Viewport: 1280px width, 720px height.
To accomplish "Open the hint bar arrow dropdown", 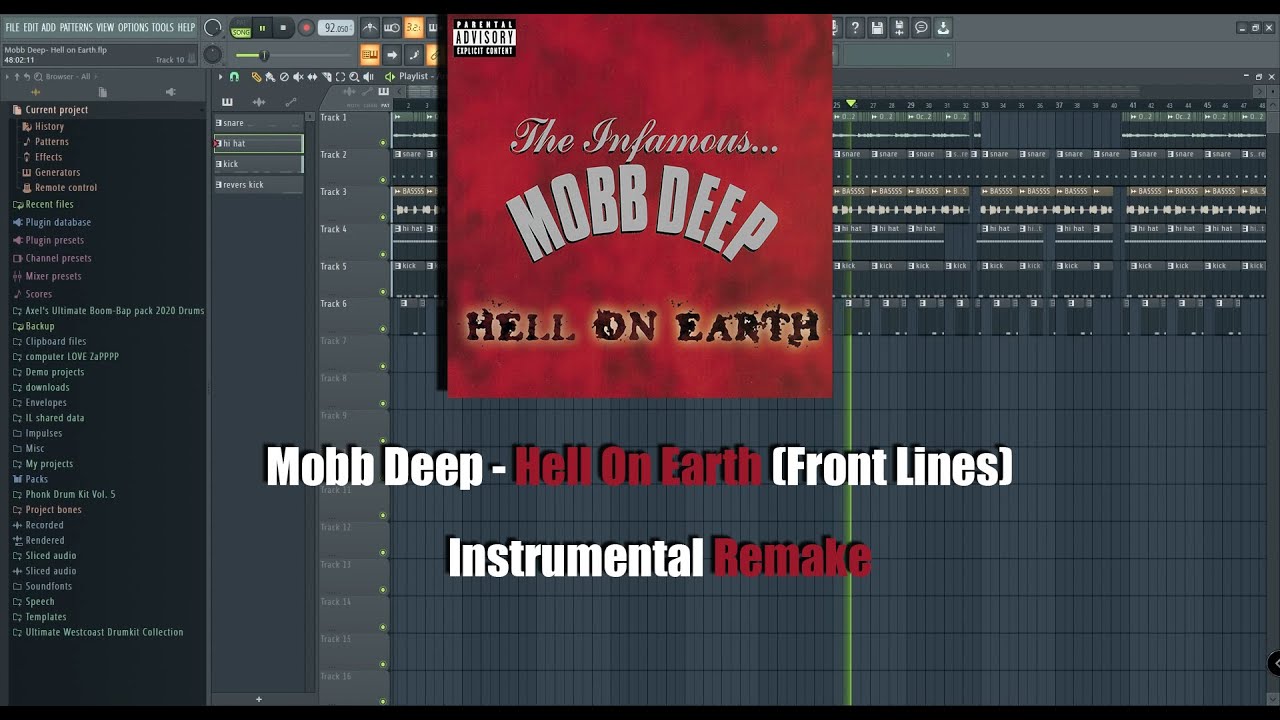I will point(949,55).
